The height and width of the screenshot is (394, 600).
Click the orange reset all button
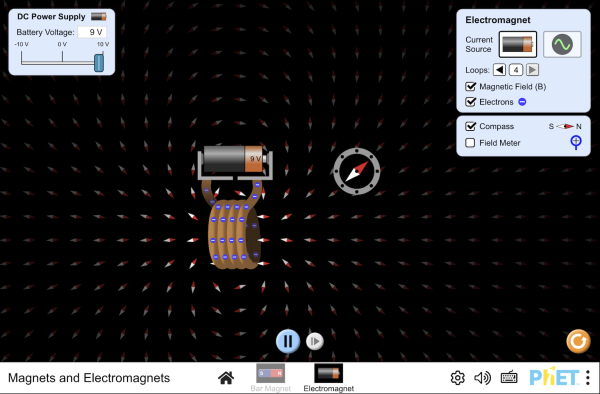[x=578, y=341]
